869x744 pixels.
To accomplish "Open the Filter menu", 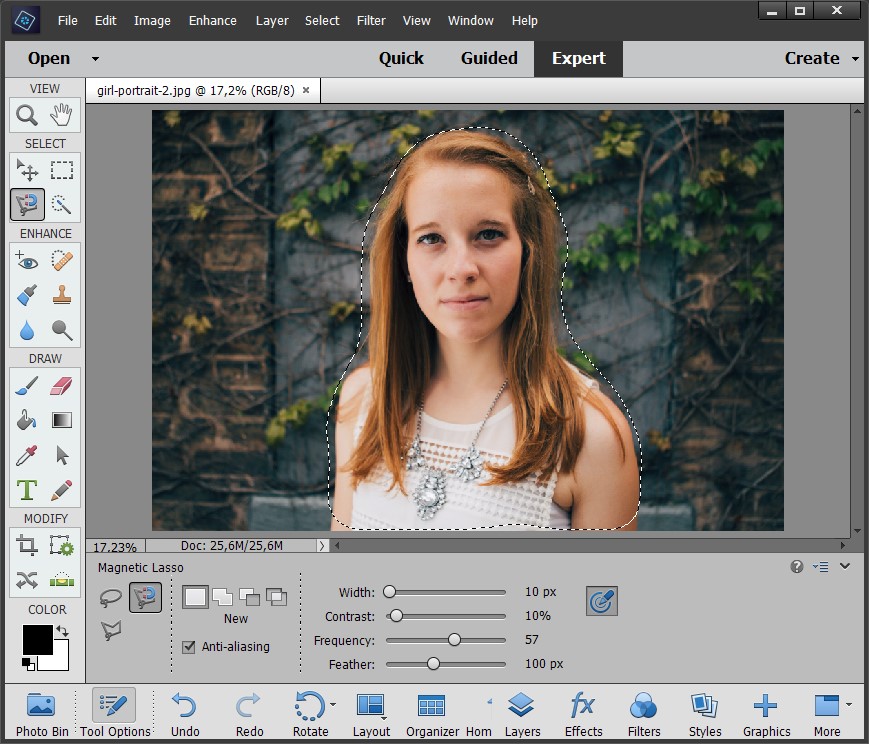I will [x=371, y=20].
